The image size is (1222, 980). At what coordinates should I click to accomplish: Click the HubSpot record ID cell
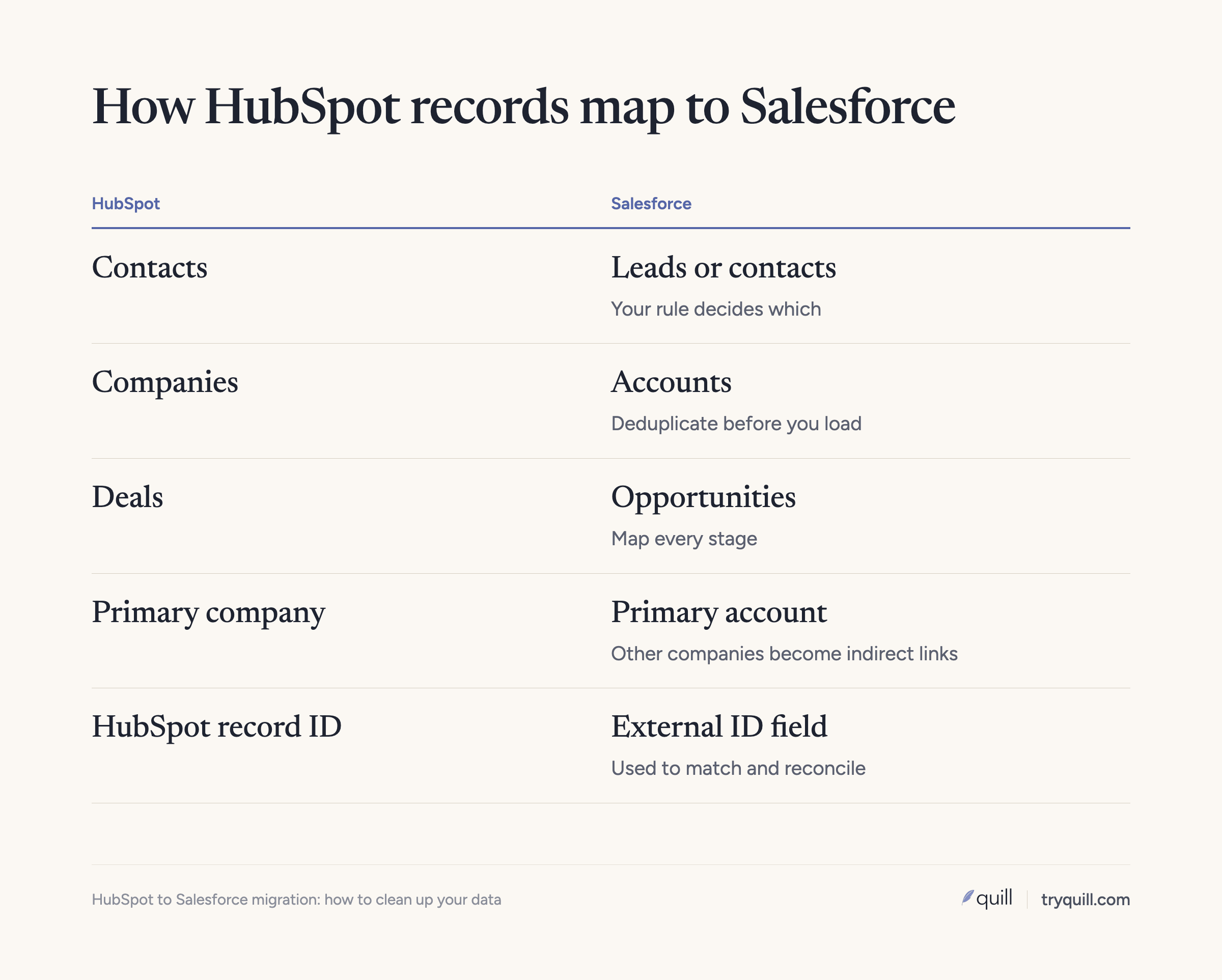coord(217,729)
